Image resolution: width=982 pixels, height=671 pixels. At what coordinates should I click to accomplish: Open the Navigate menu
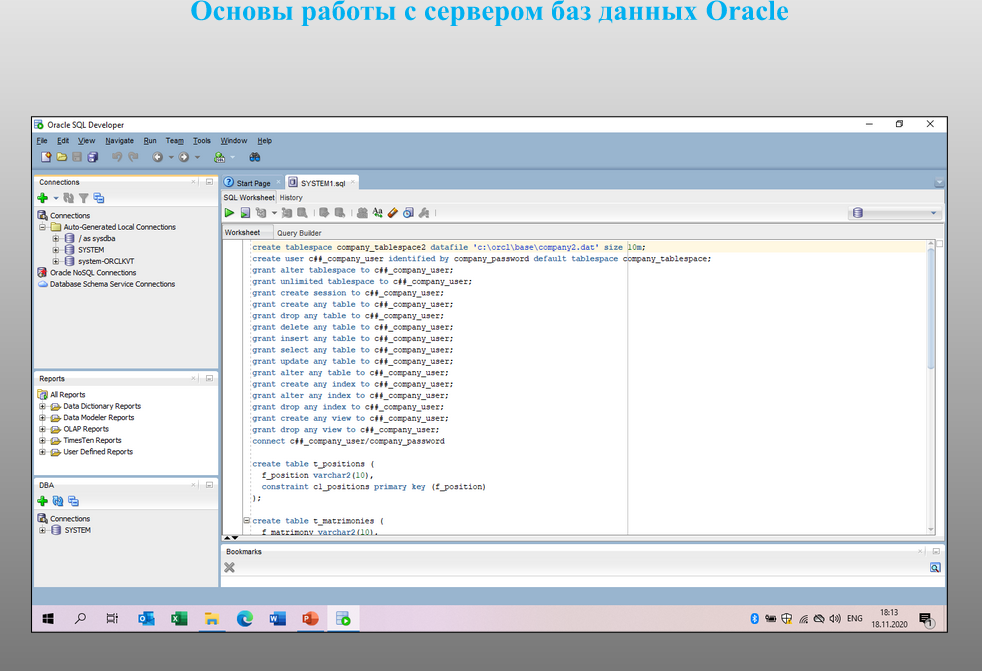[120, 141]
